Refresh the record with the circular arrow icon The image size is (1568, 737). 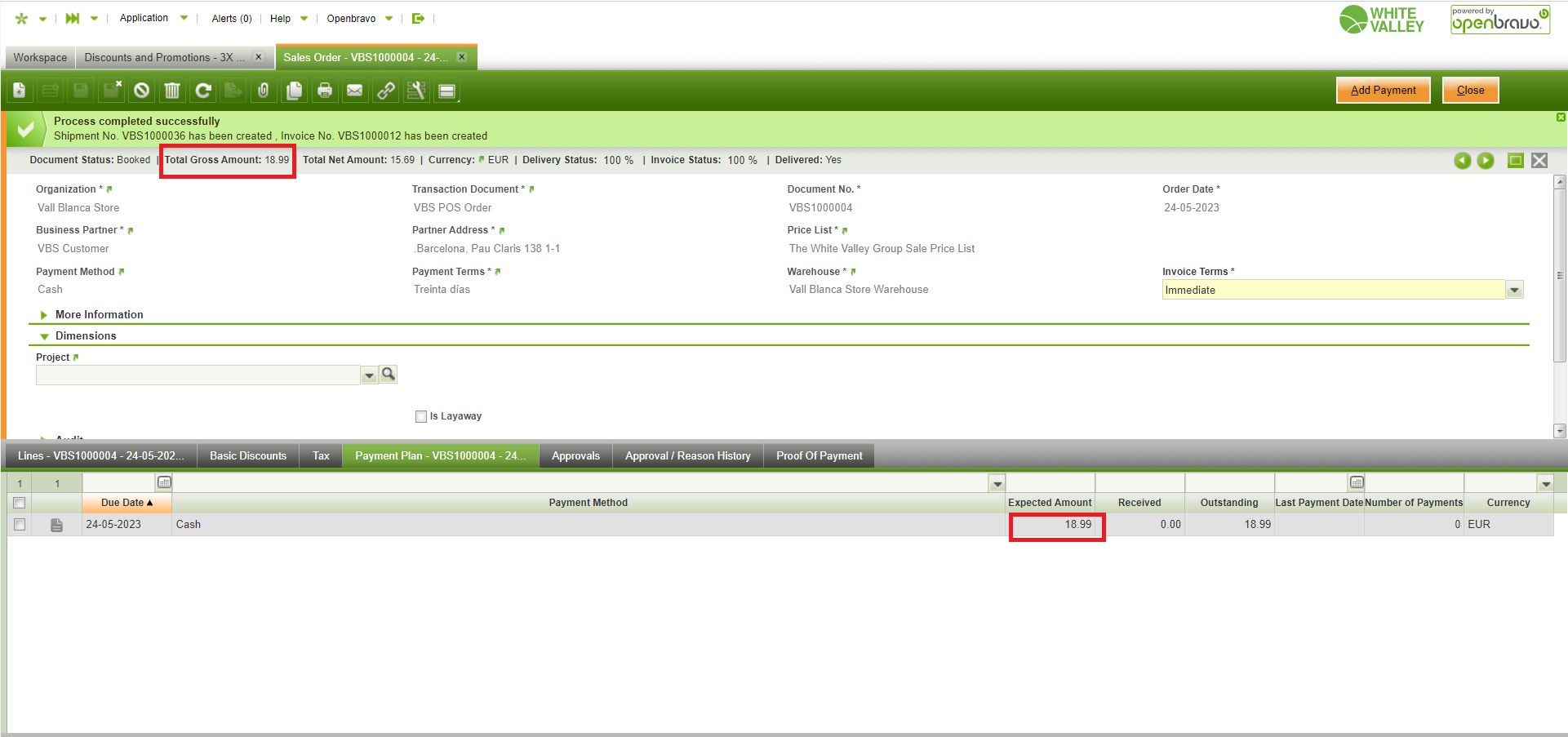point(203,91)
